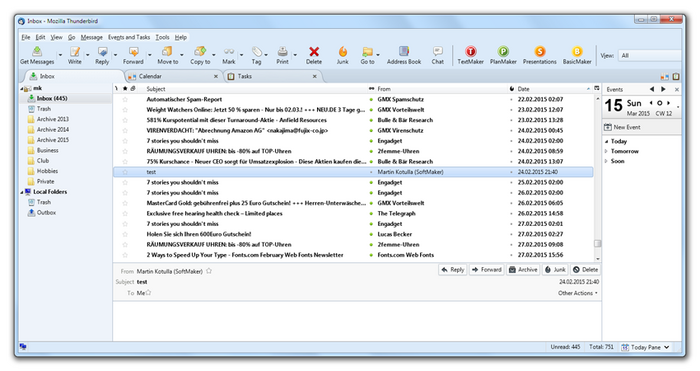Expand the Tomorrow section in Events

coord(606,151)
